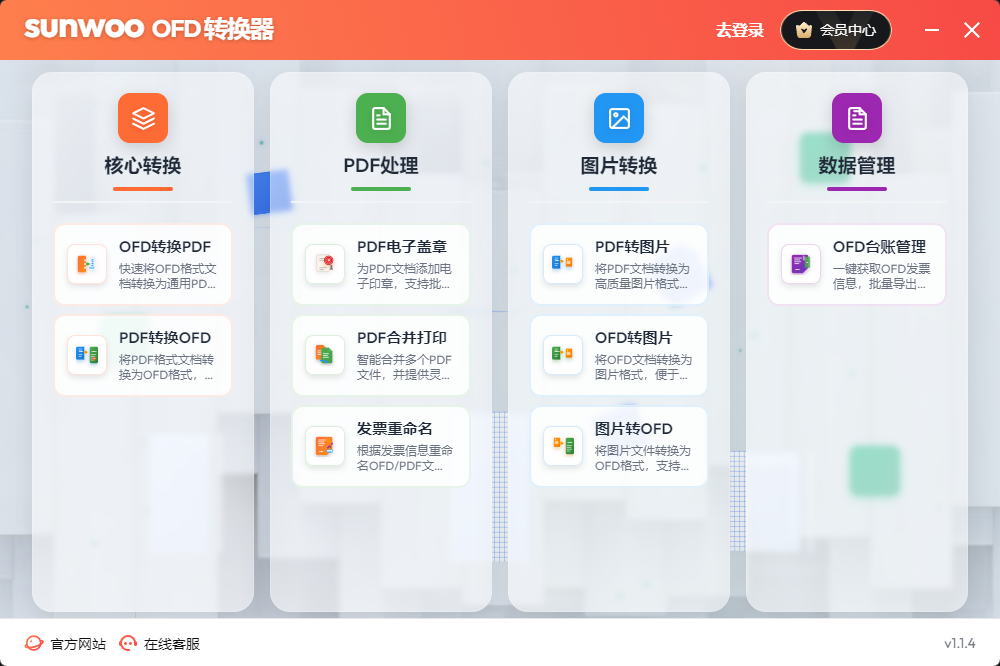This screenshot has height=666, width=1000.
Task: Click the purple 数据管理 category icon
Action: 857,118
